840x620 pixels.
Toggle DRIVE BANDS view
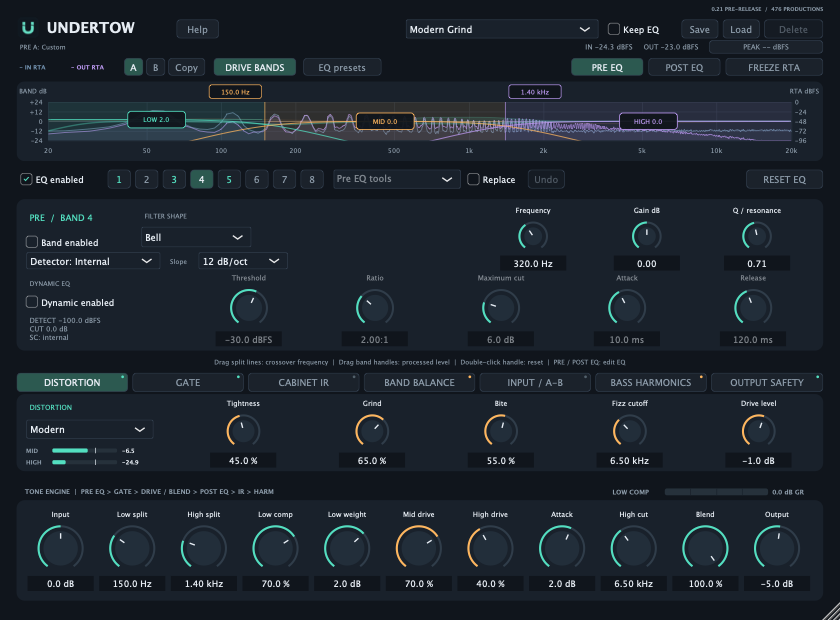coord(254,68)
